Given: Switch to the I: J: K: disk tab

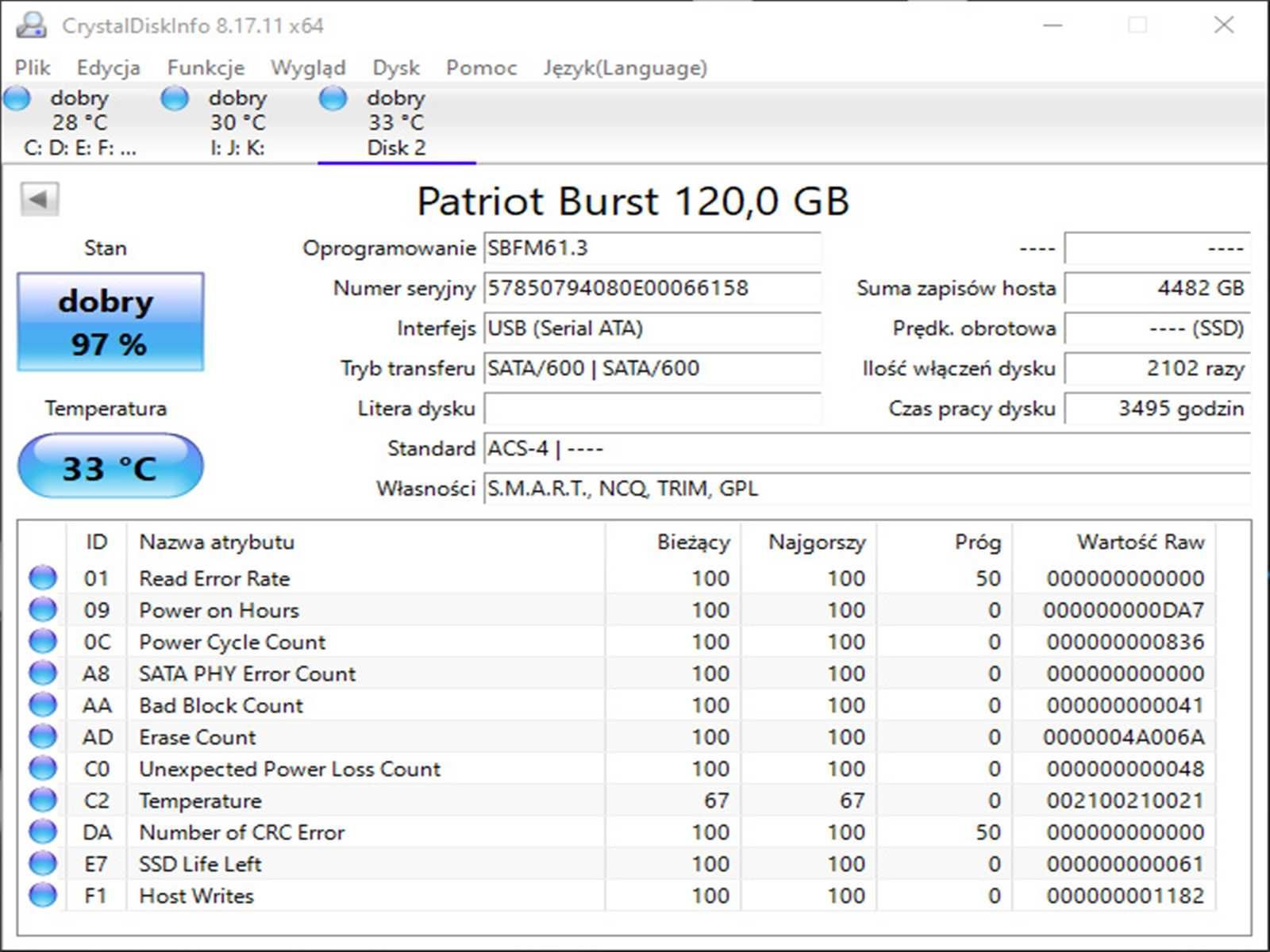Looking at the screenshot, I should (x=238, y=123).
